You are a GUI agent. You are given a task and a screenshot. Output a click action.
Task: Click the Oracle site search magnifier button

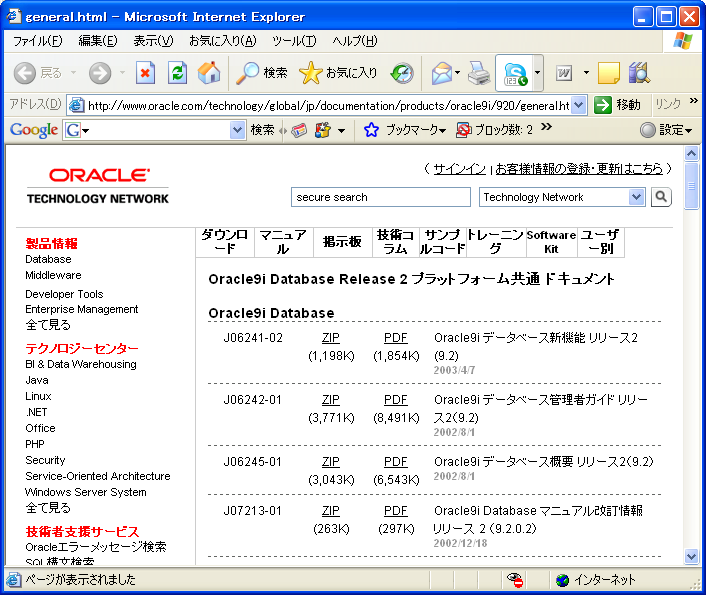coord(661,197)
